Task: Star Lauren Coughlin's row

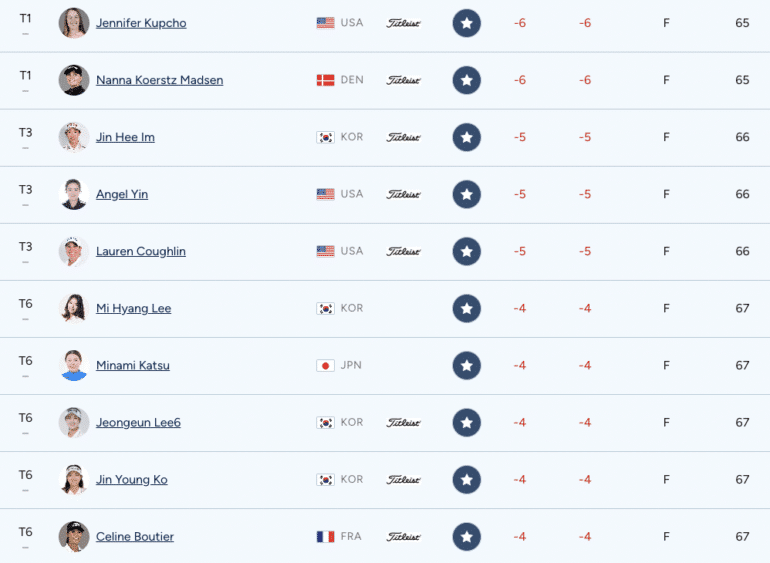Action: click(x=467, y=251)
